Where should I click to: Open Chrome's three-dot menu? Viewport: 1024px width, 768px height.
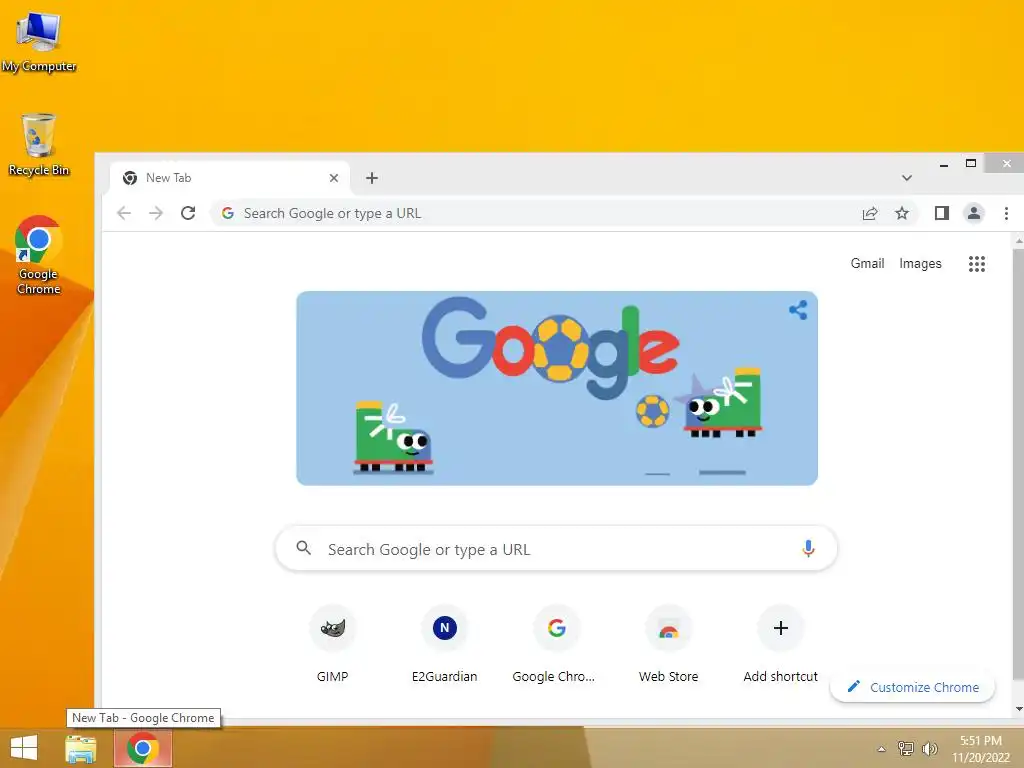click(1006, 213)
